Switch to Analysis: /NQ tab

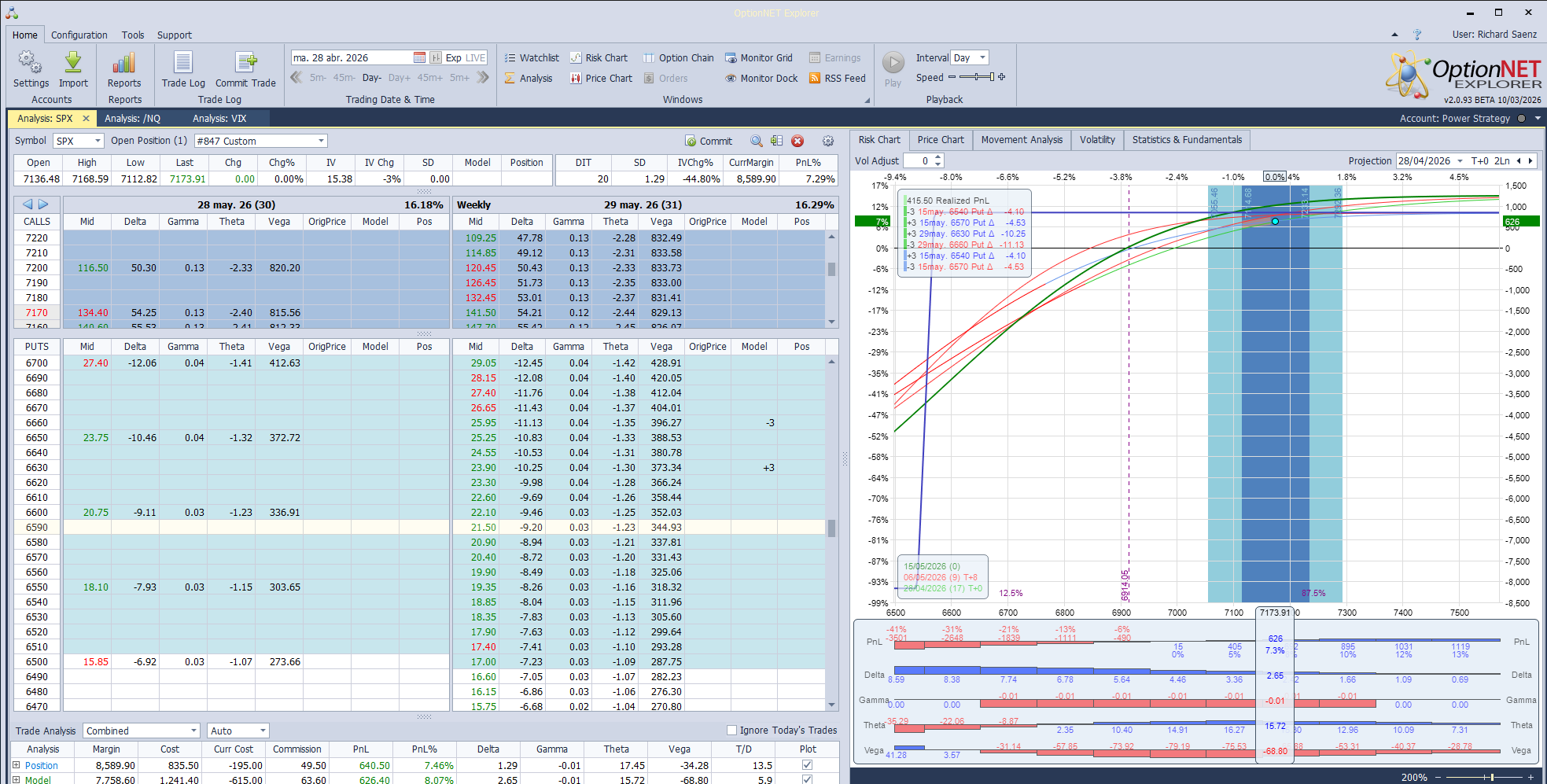(x=132, y=118)
